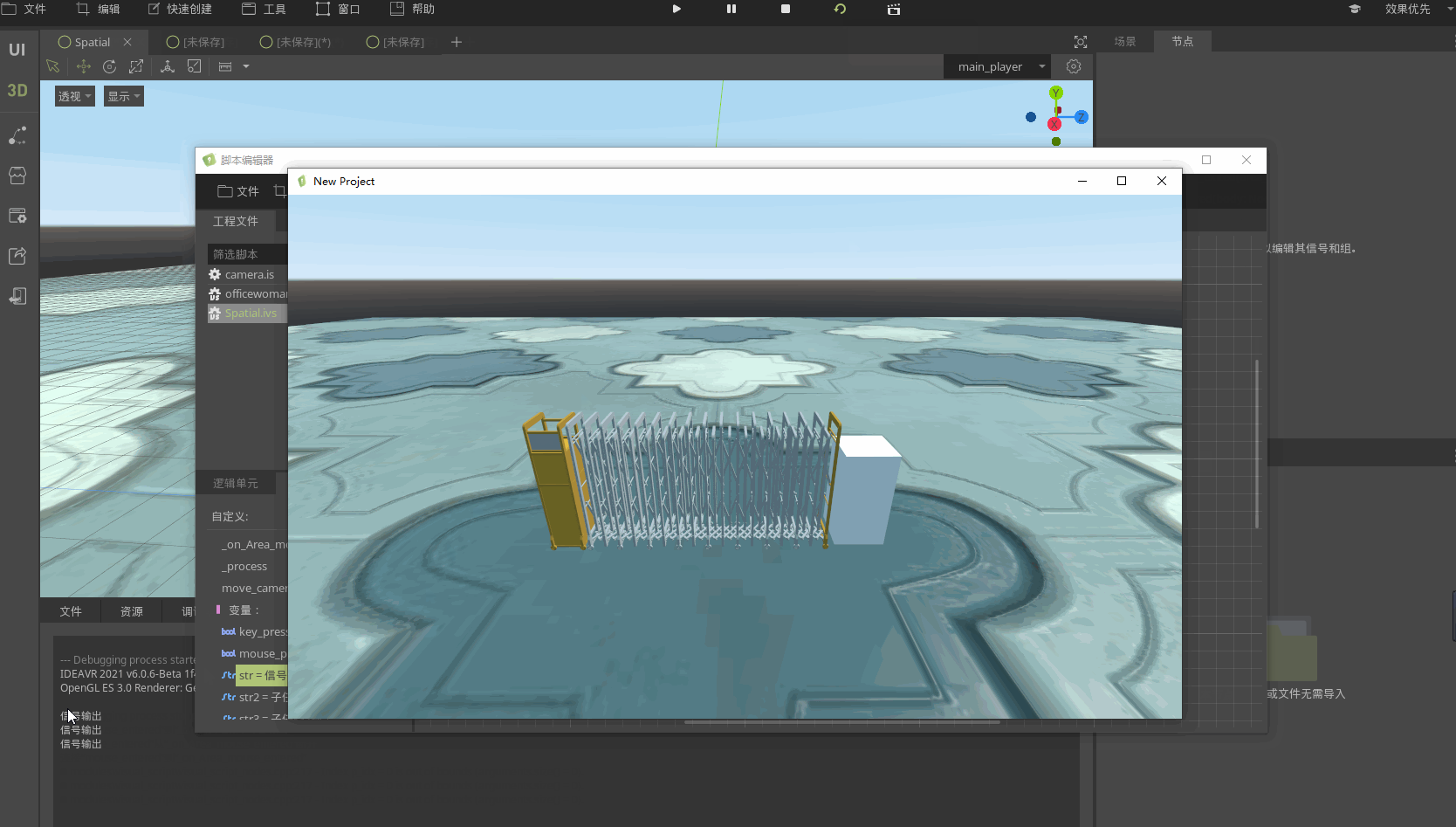Click the folder thumbnail in right panel
The height and width of the screenshot is (827, 1456).
click(1294, 651)
